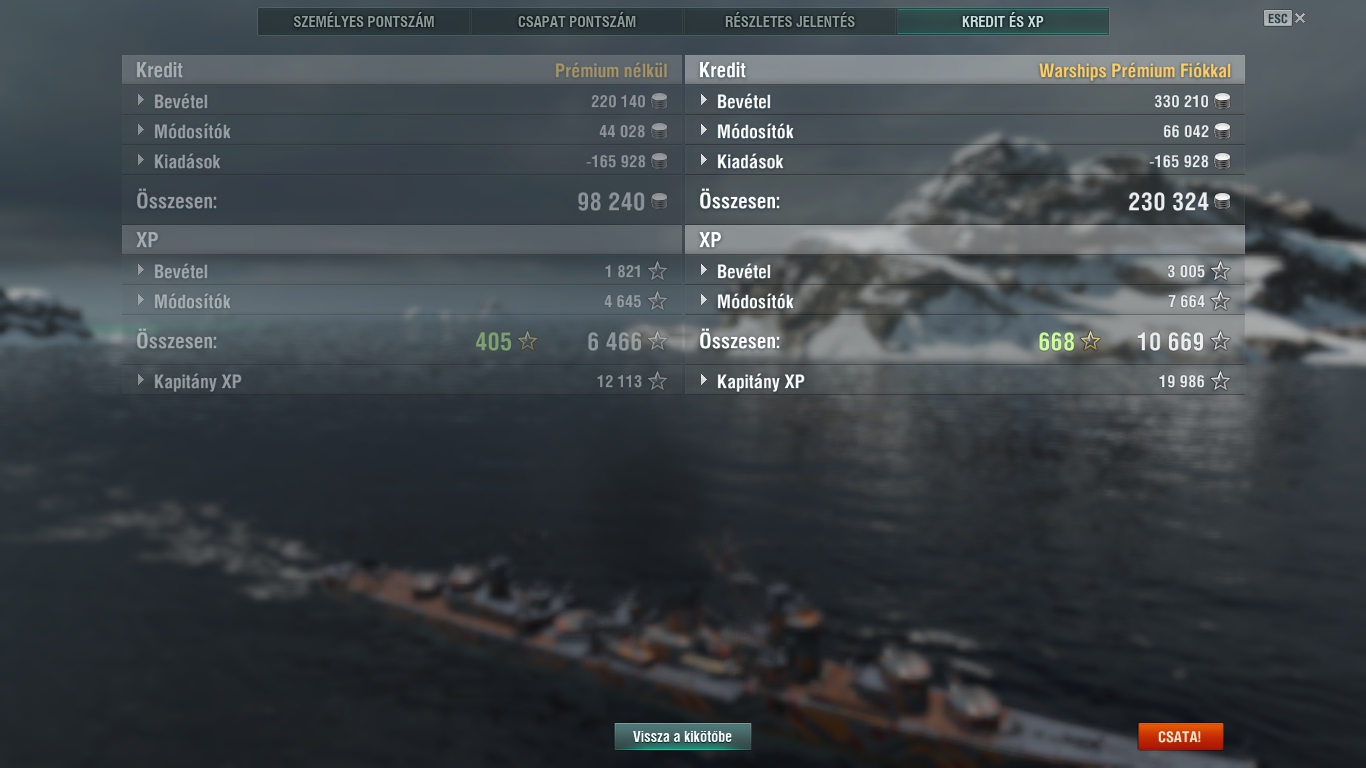Screen dimensions: 1366x768
Task: Open the Csapat Pontszám tab
Action: [x=577, y=21]
